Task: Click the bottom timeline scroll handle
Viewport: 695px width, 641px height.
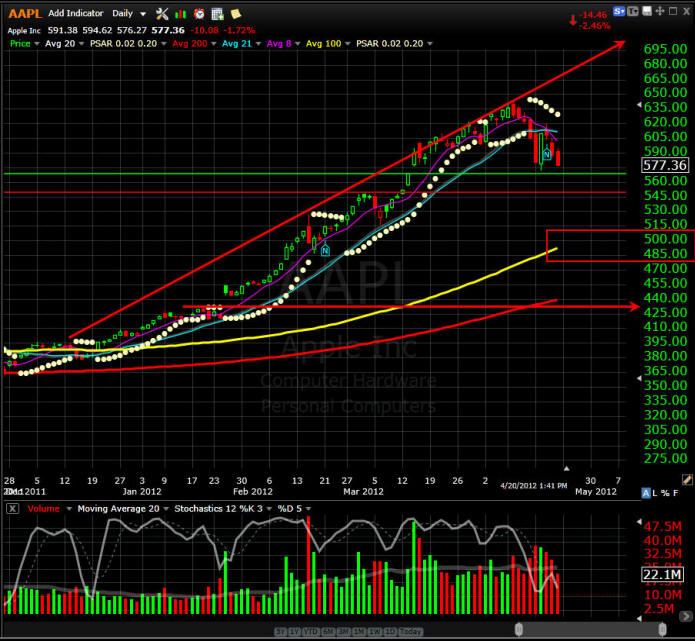Action: click(x=518, y=629)
